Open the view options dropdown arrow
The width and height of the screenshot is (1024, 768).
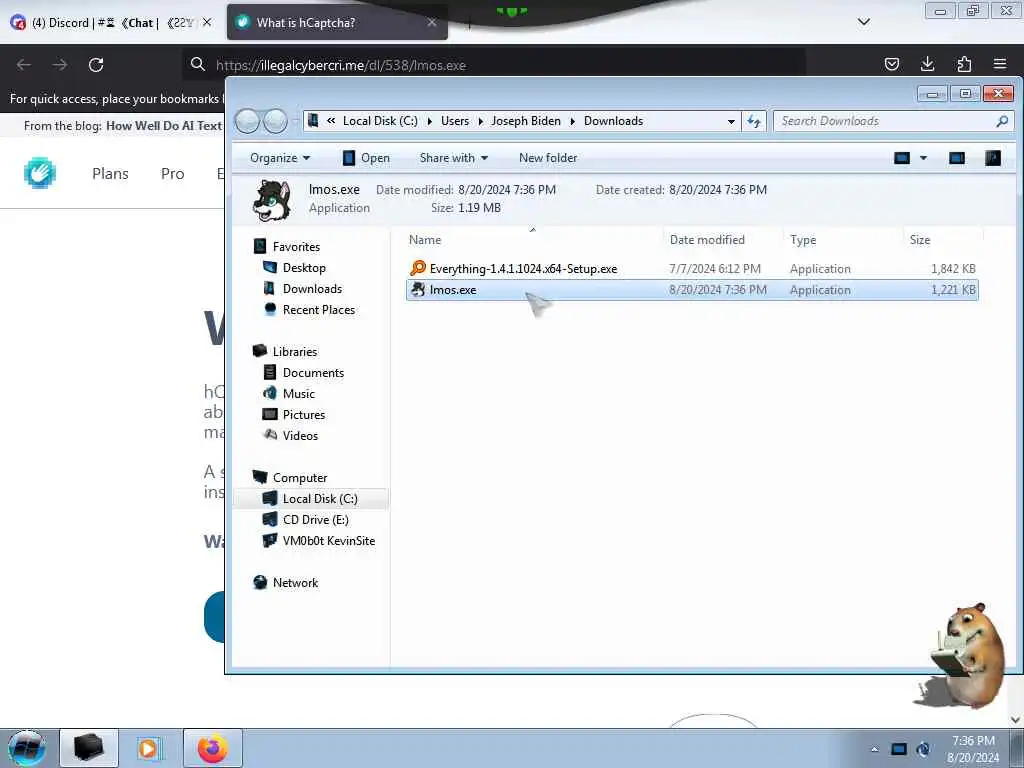[x=923, y=158]
